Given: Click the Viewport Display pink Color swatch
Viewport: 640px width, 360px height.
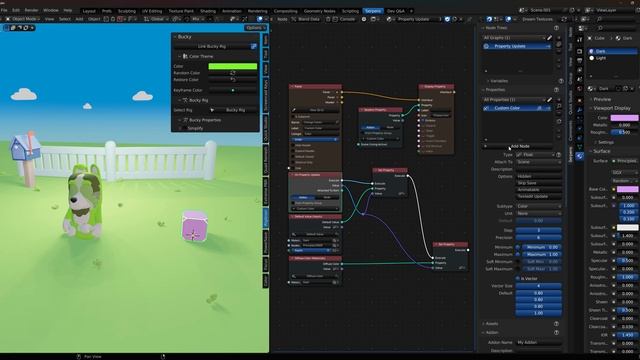Looking at the screenshot, I should [x=624, y=118].
